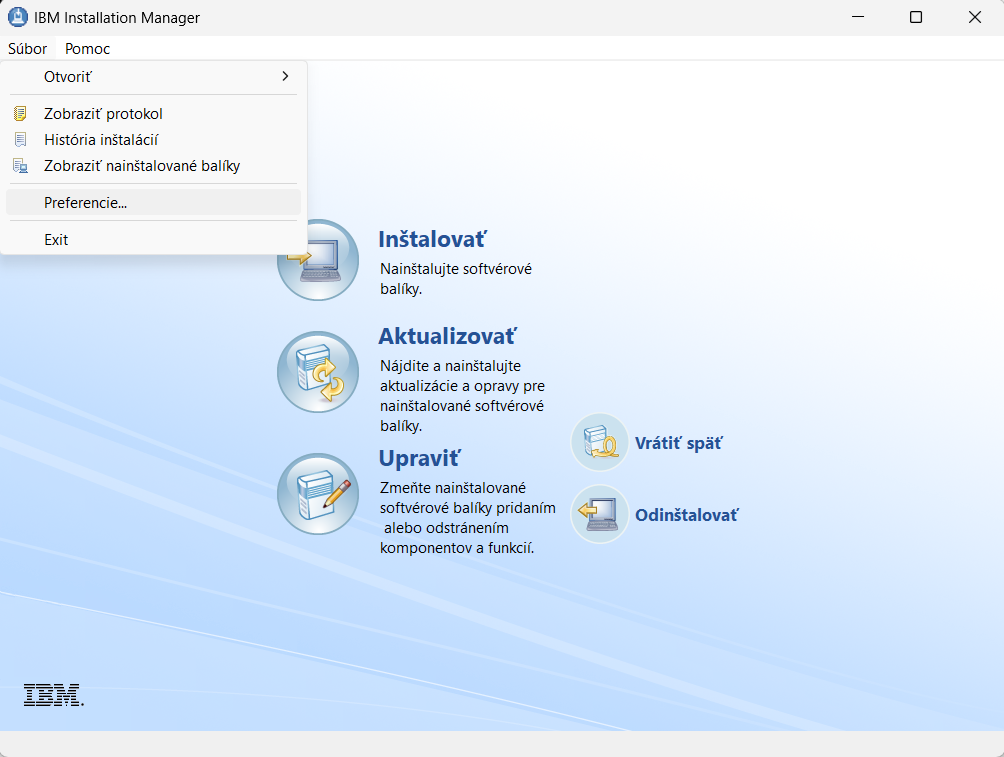Image resolution: width=1004 pixels, height=757 pixels.
Task: Open Preferencie... from the menu
Action: (85, 202)
